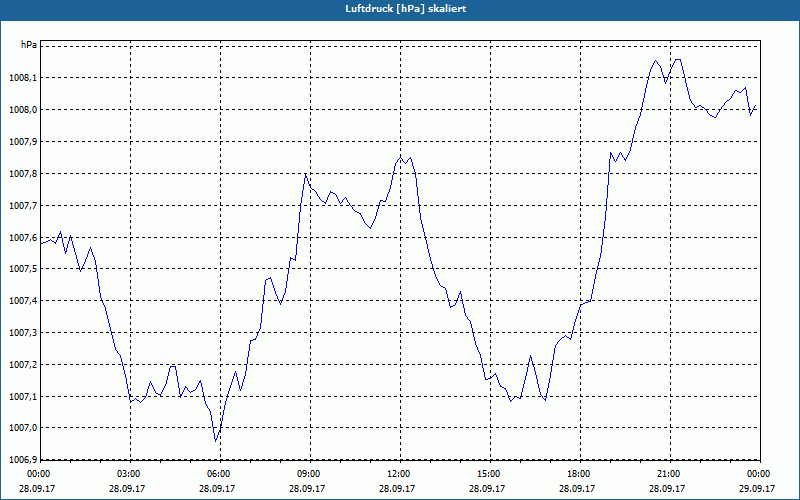This screenshot has width=800, height=500.
Task: Click the chart title 'Luftdruck [hPa] skaliert'
Action: click(x=405, y=9)
